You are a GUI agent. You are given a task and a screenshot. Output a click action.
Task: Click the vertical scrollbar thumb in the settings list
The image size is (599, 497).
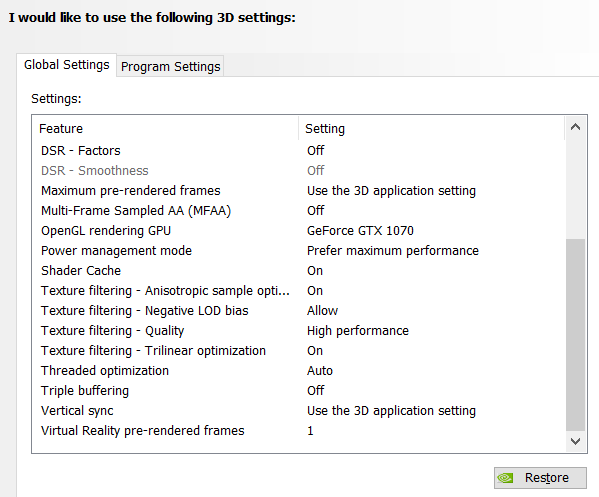575,335
